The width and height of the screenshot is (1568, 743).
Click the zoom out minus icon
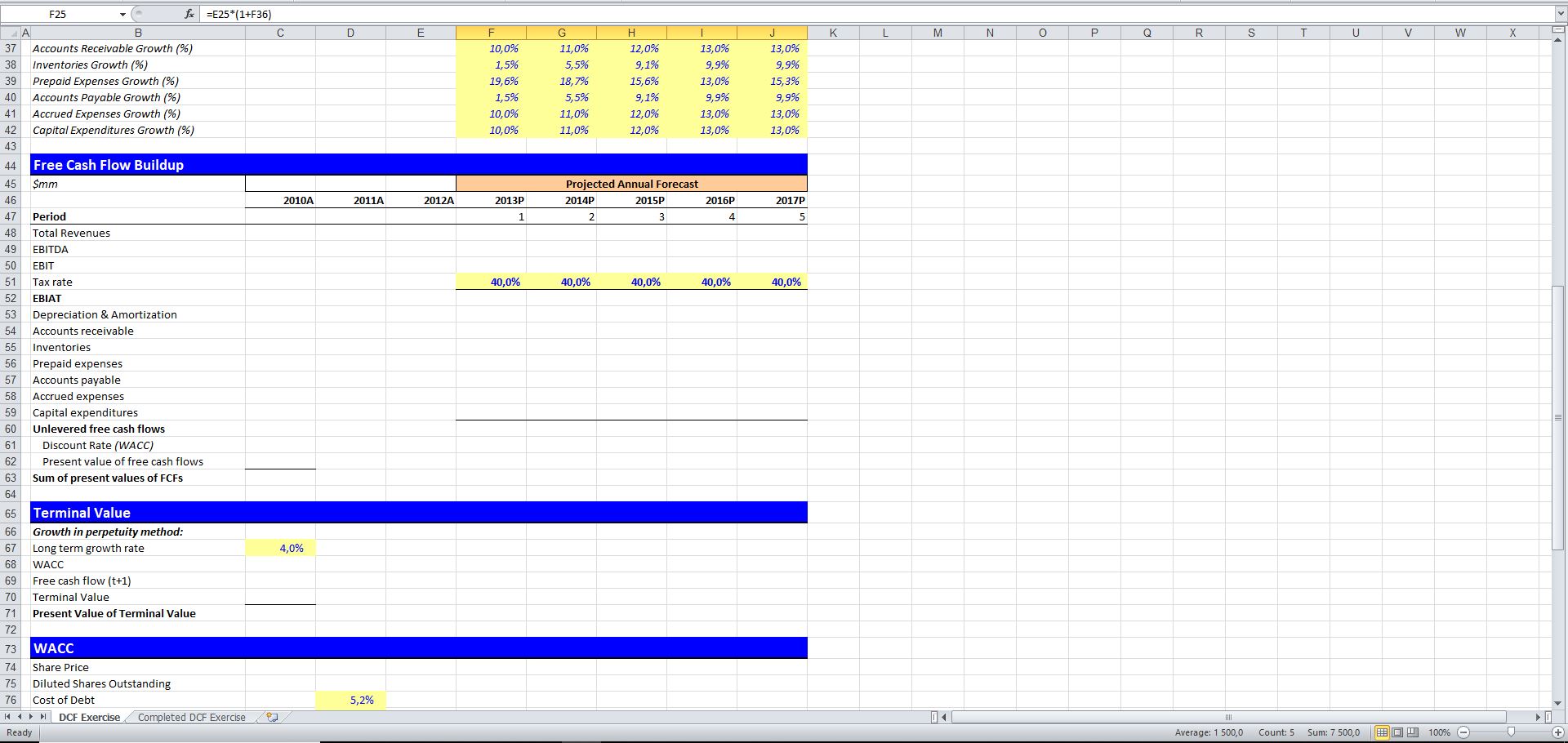click(1463, 732)
